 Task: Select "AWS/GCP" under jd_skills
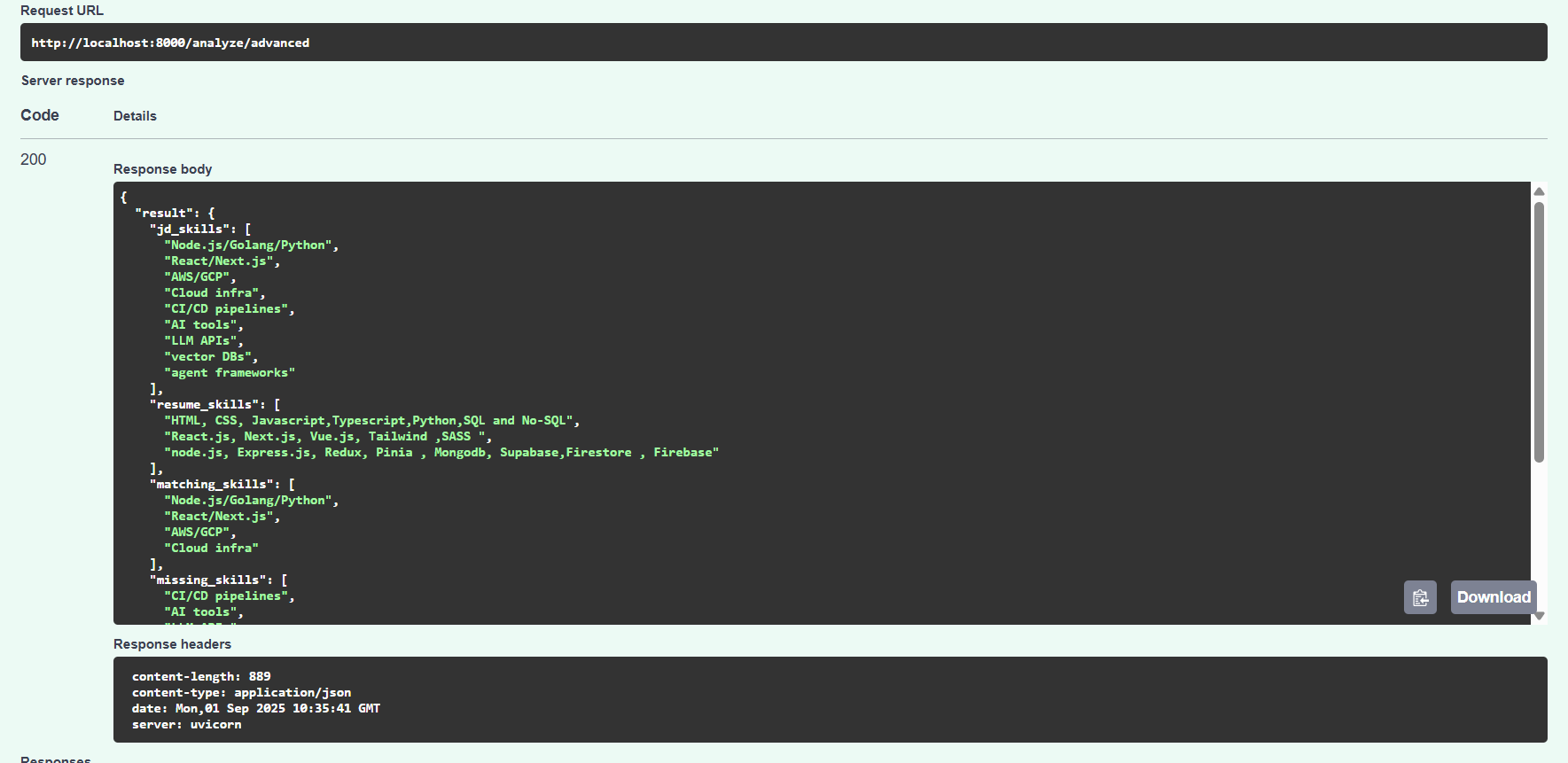(197, 276)
